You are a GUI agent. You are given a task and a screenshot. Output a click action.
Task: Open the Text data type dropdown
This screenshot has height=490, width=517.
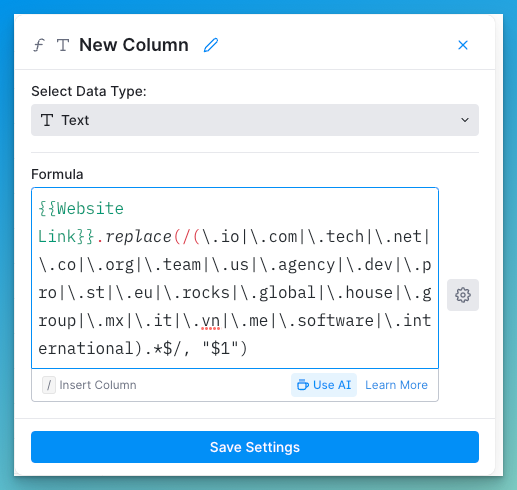(255, 120)
